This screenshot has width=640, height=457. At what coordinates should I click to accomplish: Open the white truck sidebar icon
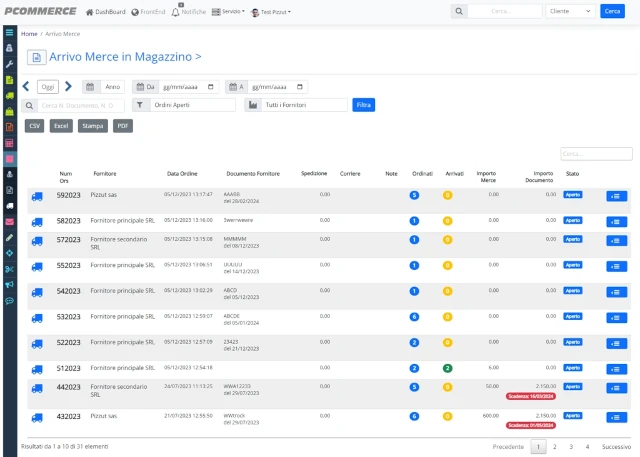tap(9, 206)
